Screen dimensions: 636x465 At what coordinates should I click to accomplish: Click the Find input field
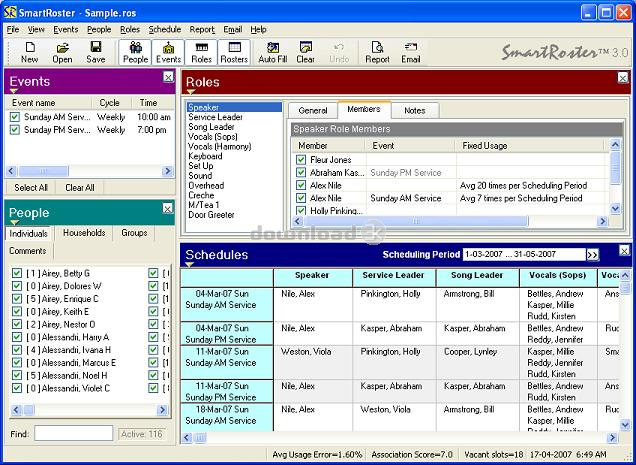[x=73, y=433]
